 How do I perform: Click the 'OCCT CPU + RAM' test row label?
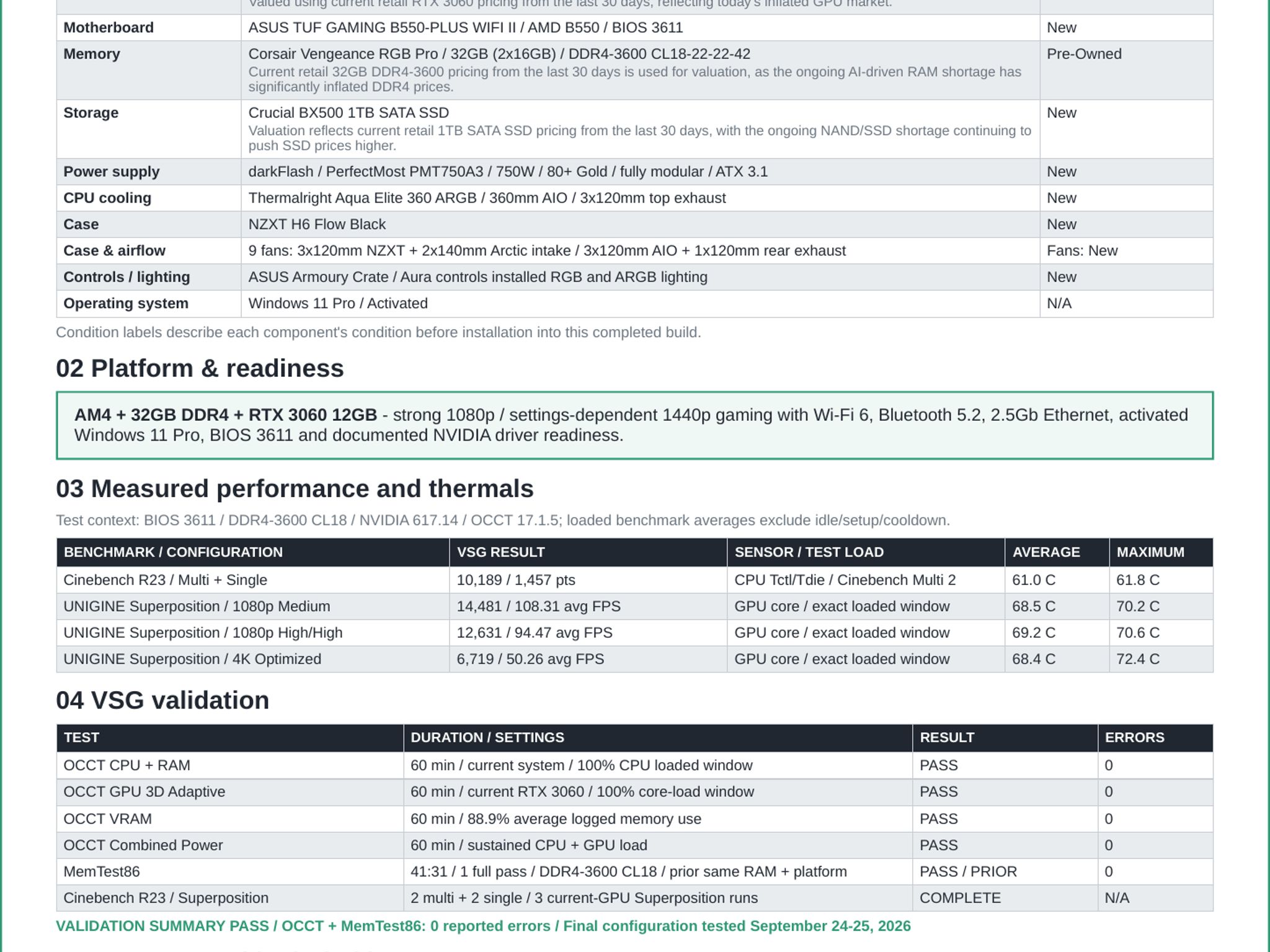tap(127, 765)
